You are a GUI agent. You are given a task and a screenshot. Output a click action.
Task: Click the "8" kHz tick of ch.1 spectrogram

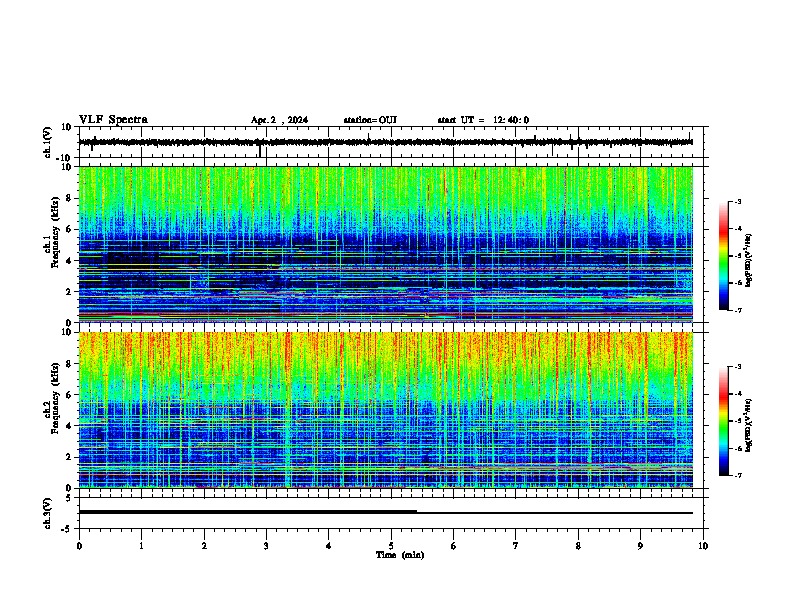(x=69, y=198)
